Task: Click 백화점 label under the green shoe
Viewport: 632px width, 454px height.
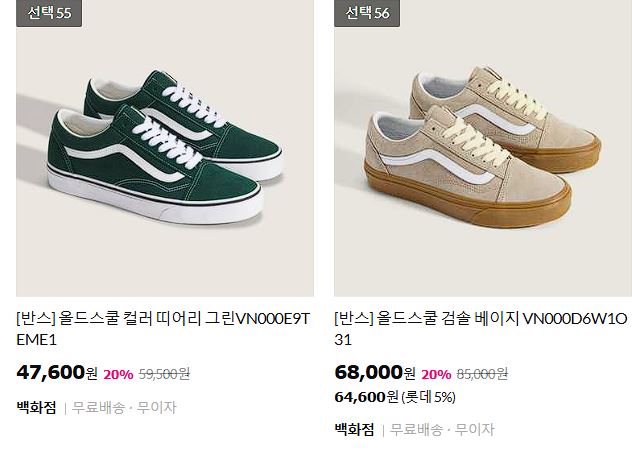Action: tap(36, 407)
